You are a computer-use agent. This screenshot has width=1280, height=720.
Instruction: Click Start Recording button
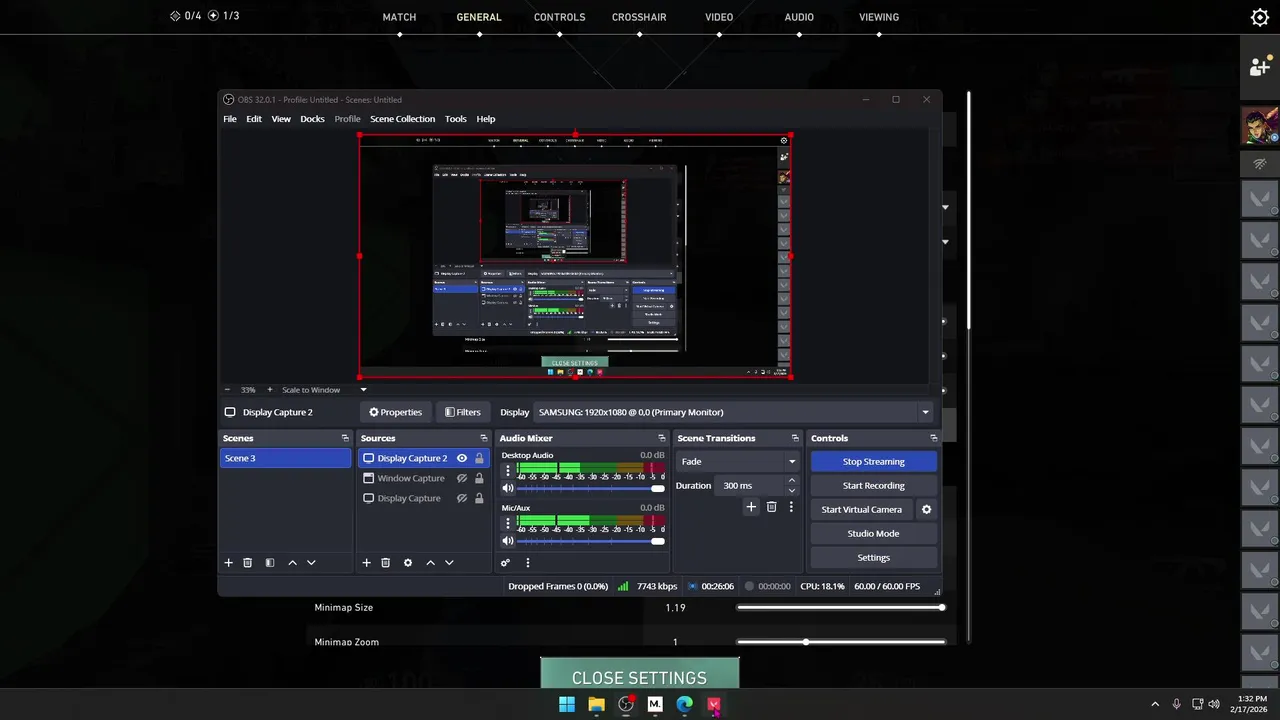pyautogui.click(x=873, y=486)
